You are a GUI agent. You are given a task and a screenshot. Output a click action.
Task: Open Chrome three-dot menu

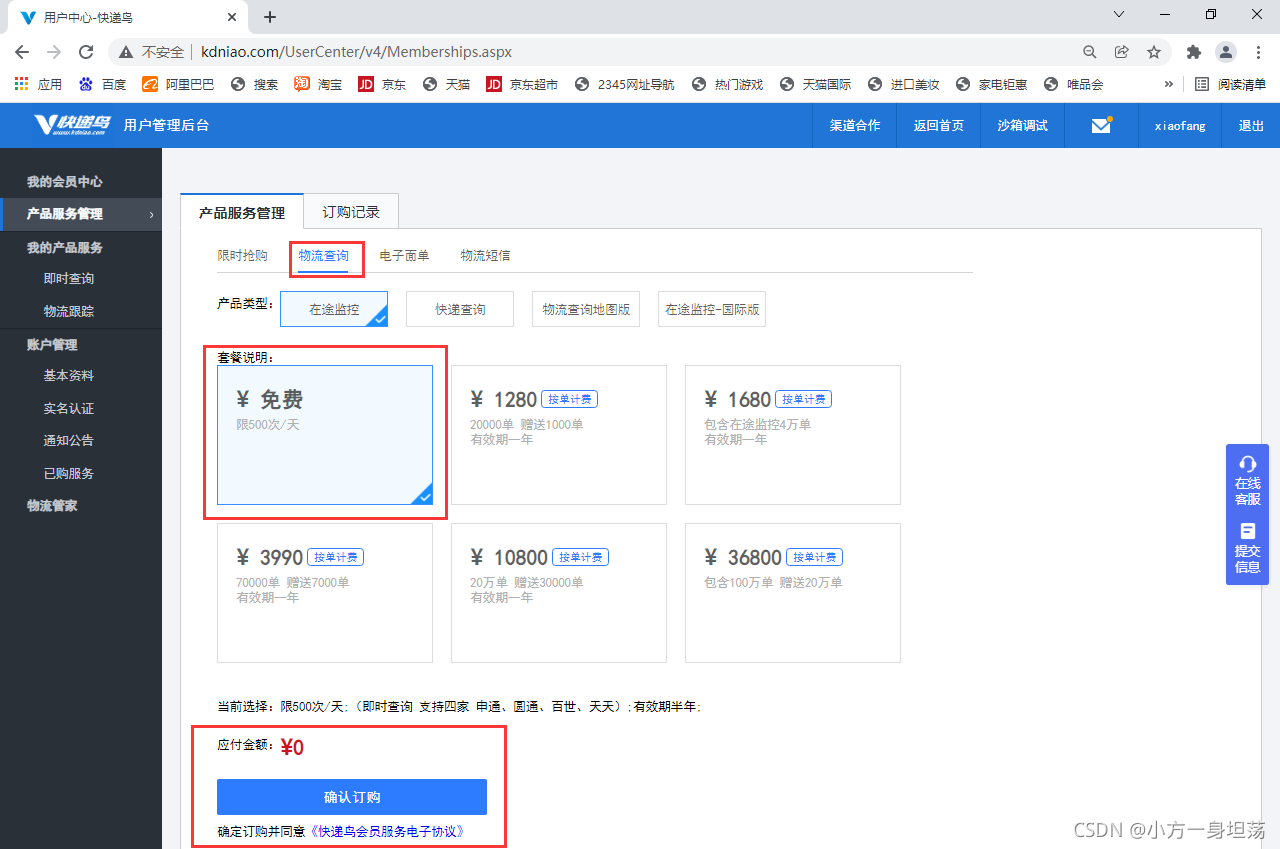pos(1258,52)
